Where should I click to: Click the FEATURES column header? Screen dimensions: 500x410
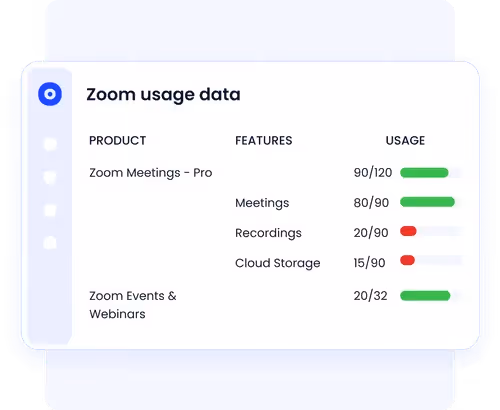click(x=264, y=141)
